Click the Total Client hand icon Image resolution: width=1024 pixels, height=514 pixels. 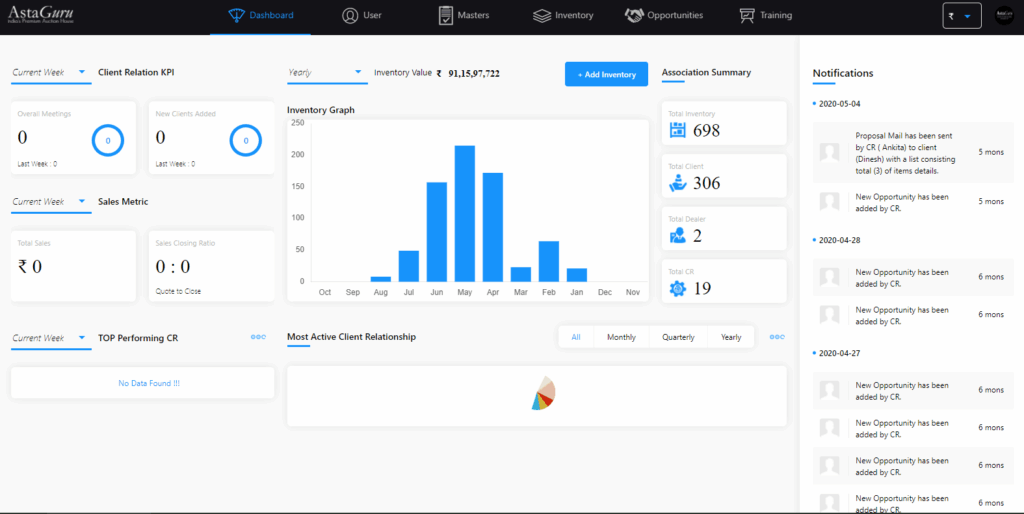pos(678,183)
